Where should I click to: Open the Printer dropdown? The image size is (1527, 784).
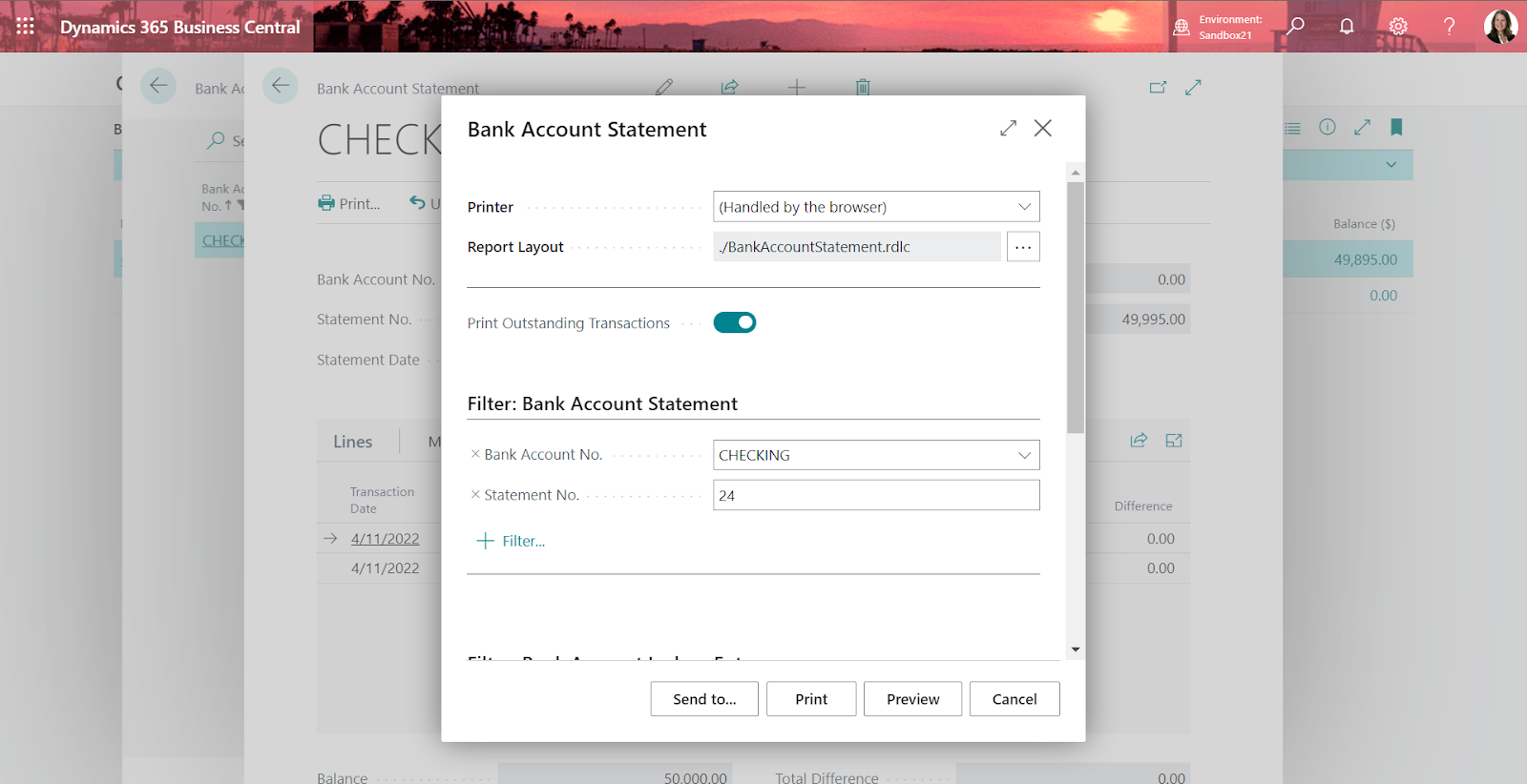pyautogui.click(x=1024, y=207)
